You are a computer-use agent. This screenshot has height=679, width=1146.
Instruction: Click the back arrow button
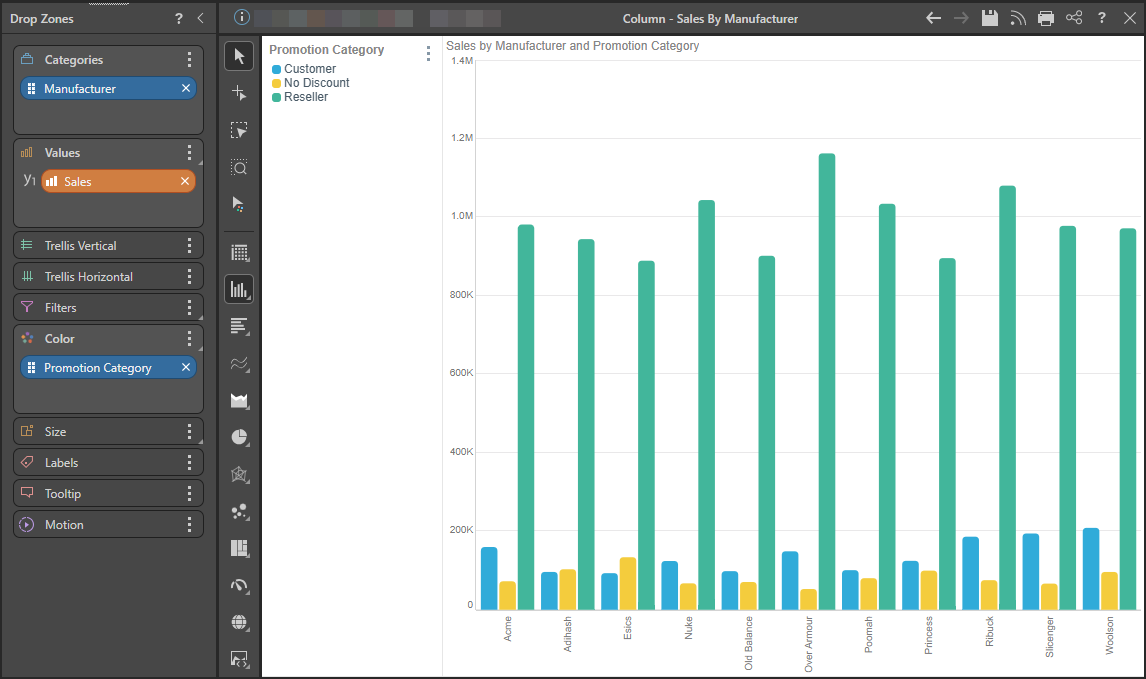(933, 18)
